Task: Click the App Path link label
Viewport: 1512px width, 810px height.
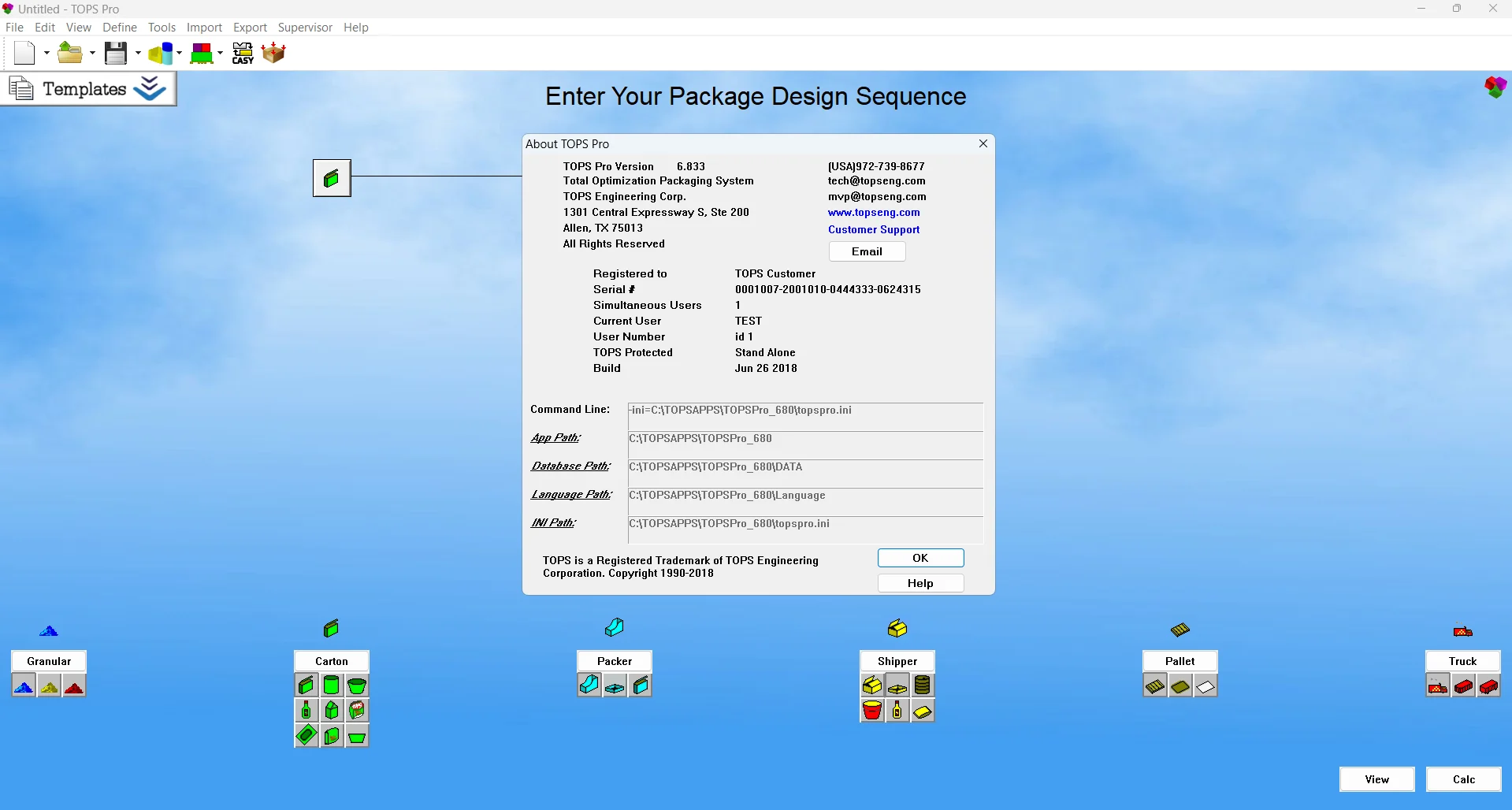Action: click(555, 437)
